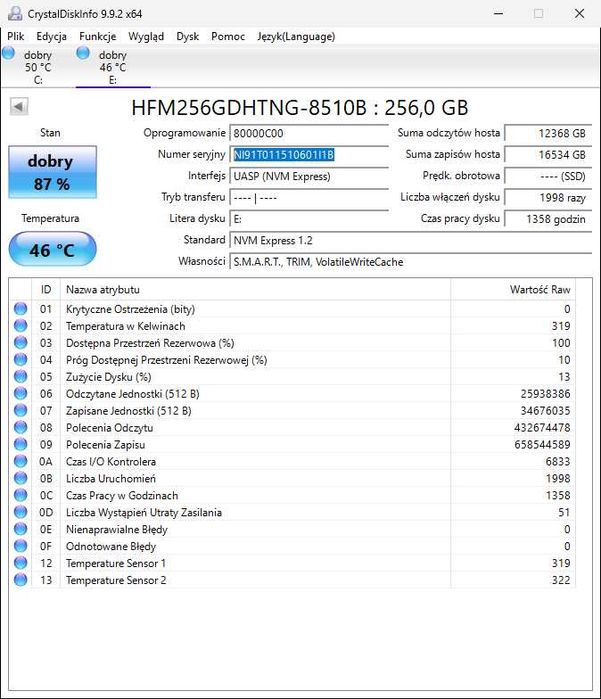Click Czas pracy dysku value 1358 godzin
This screenshot has width=601, height=699.
[x=548, y=219]
